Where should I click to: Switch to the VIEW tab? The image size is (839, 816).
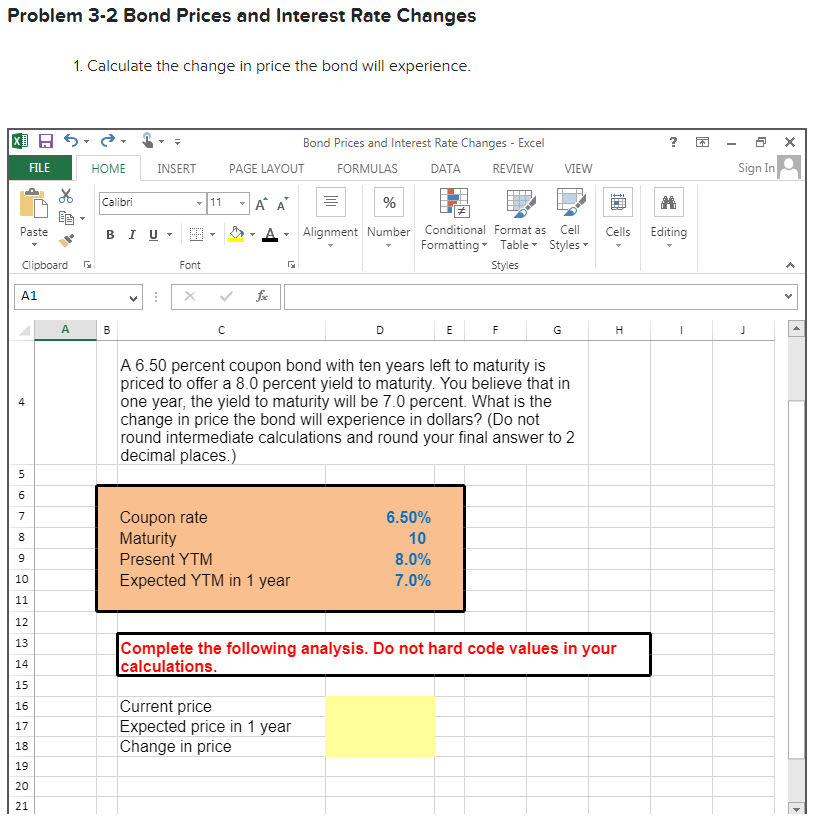click(x=578, y=169)
